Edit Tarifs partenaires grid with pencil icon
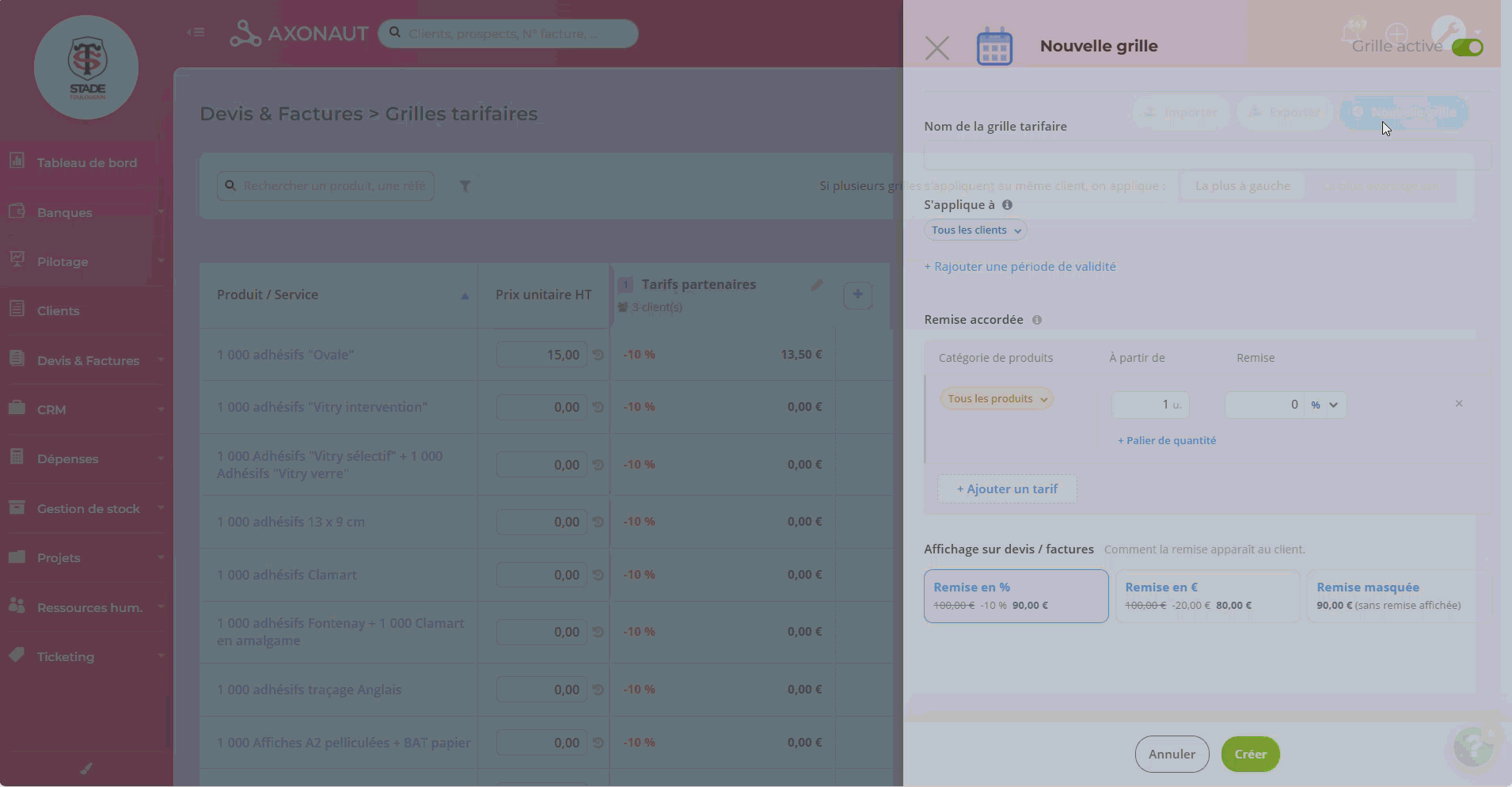Image resolution: width=1512 pixels, height=787 pixels. (817, 285)
